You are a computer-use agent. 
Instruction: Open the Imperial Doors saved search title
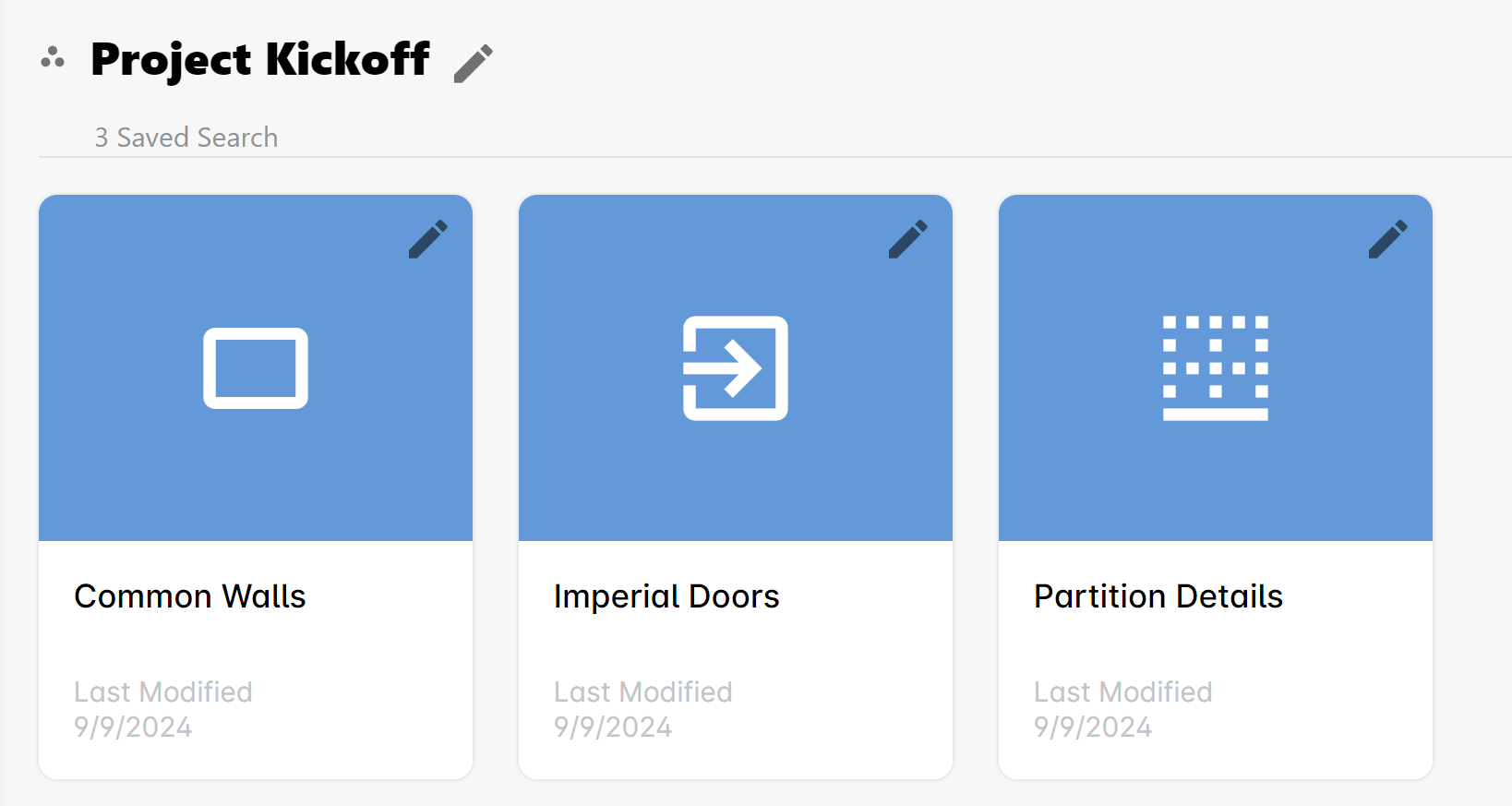click(666, 596)
